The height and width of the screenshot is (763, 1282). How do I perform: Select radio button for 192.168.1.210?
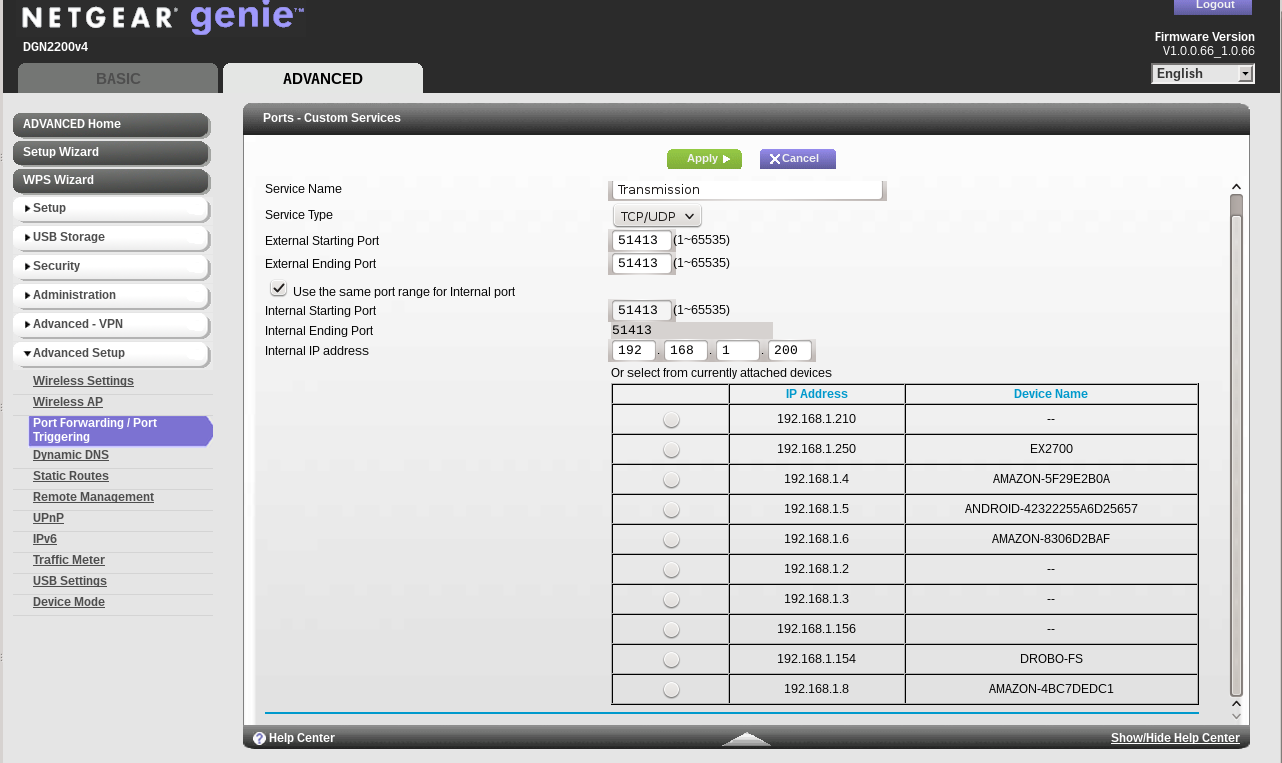pyautogui.click(x=671, y=420)
